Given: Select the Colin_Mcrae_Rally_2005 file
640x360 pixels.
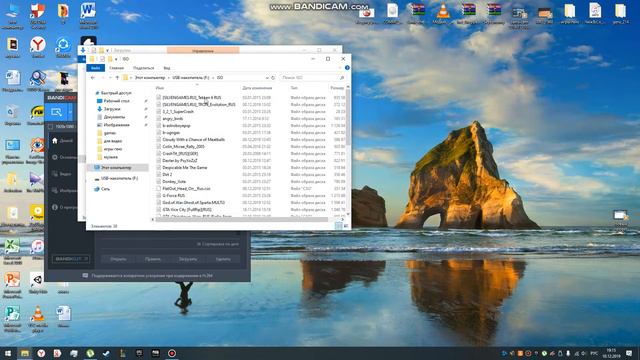Looking at the screenshot, I should tap(183, 147).
